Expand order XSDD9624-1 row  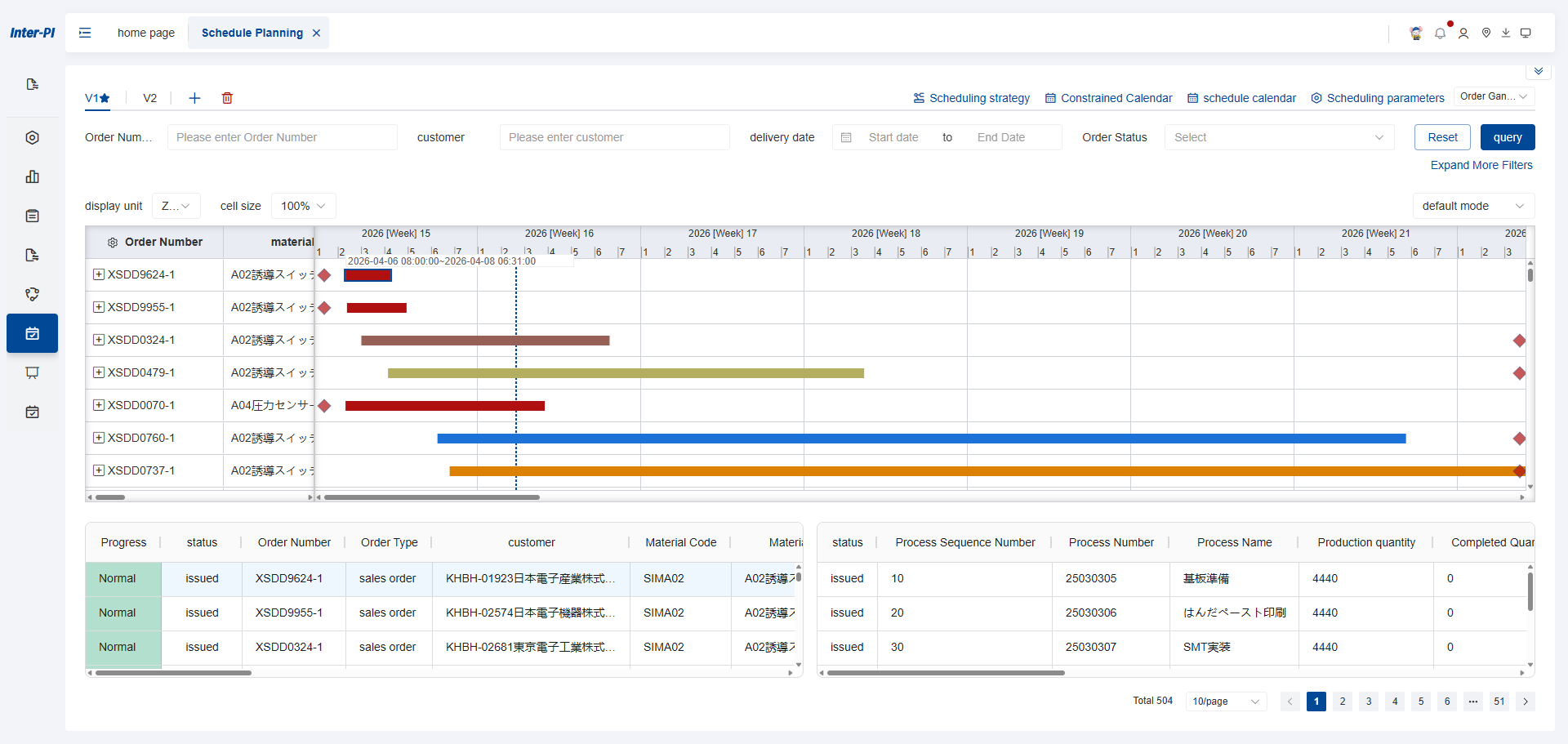99,274
